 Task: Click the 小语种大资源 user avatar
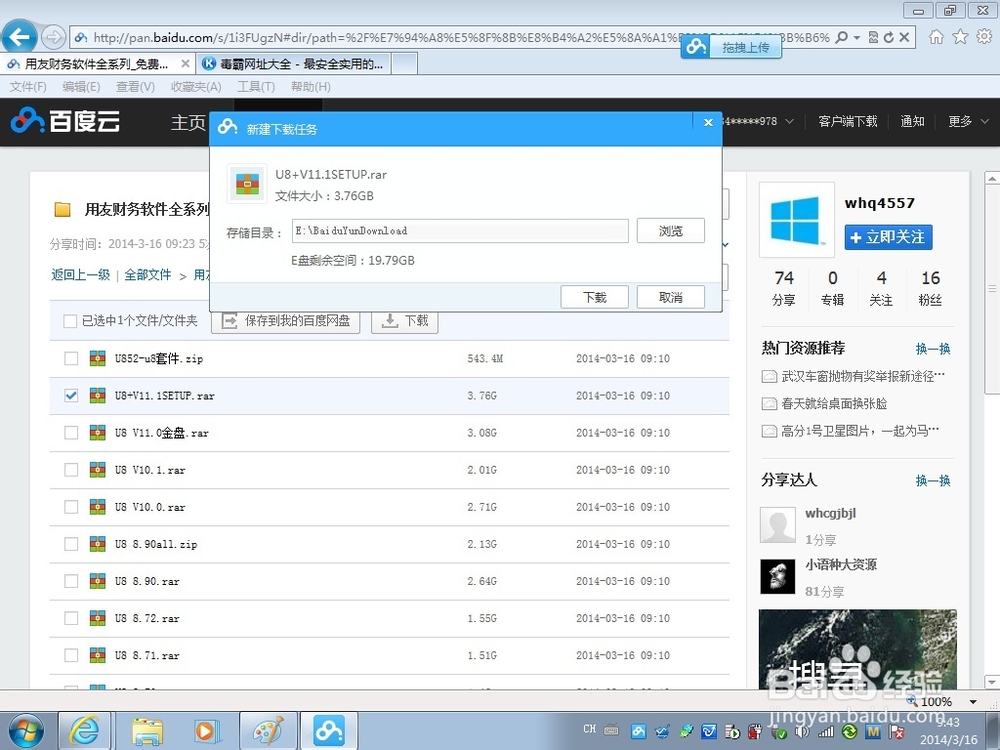point(778,577)
